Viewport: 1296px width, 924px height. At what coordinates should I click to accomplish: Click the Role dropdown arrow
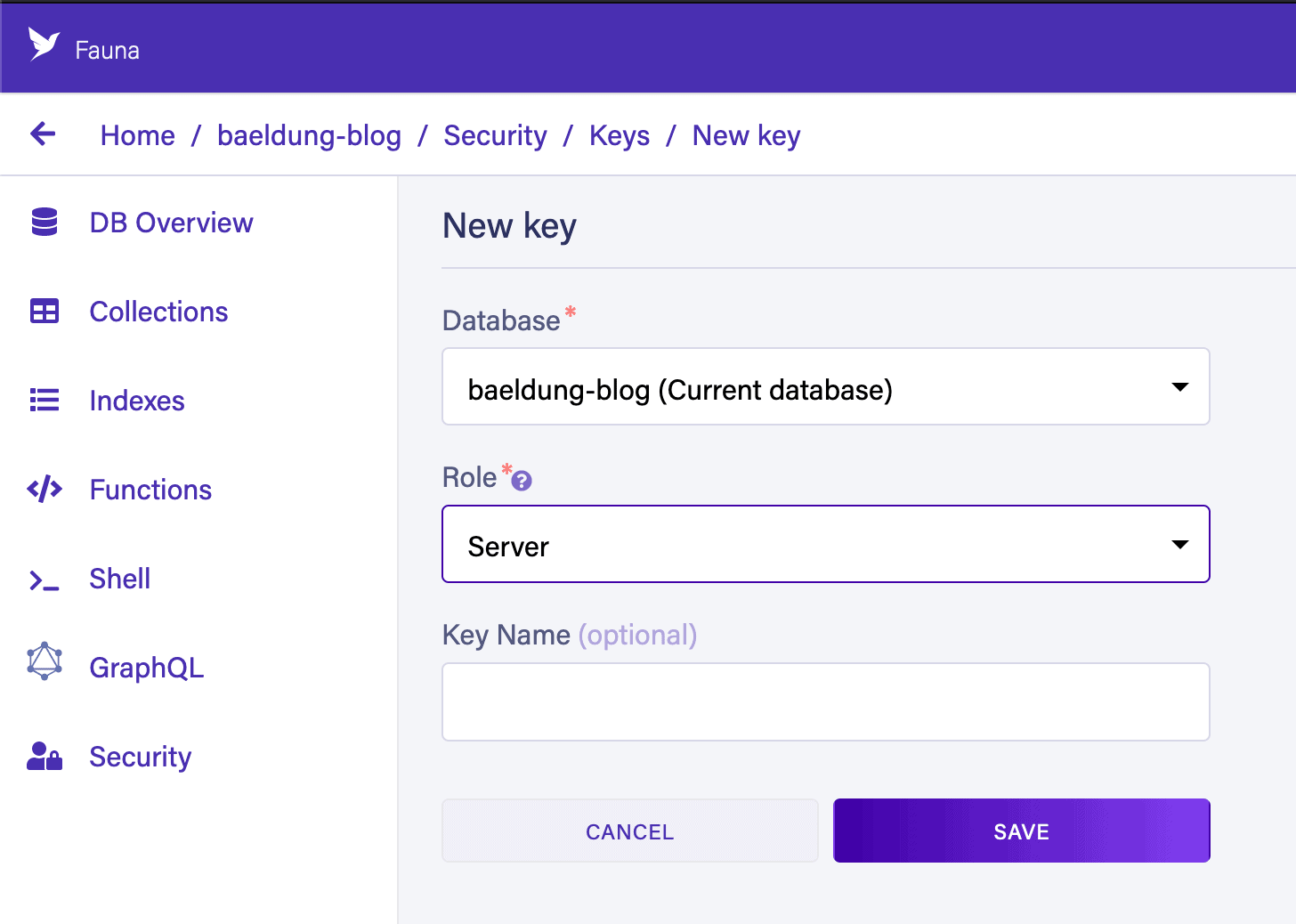pos(1180,545)
